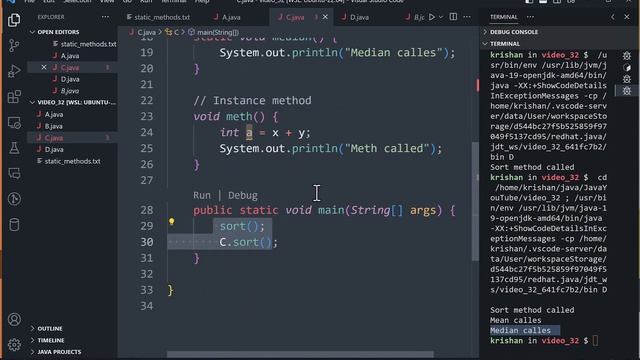Select the fourth active terminal instance icon
Viewport: 640px width, 360px height.
627,90
